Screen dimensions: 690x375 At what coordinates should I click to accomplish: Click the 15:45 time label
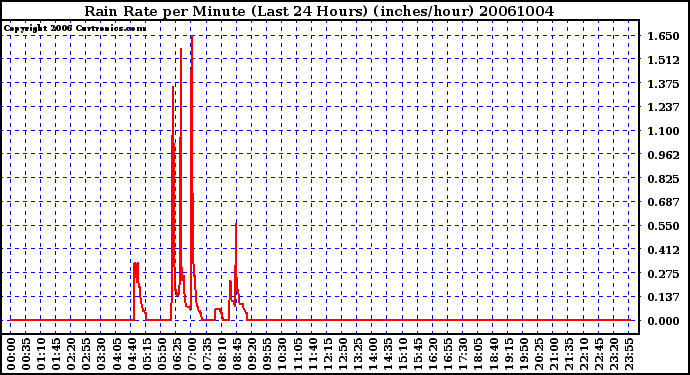pos(418,354)
